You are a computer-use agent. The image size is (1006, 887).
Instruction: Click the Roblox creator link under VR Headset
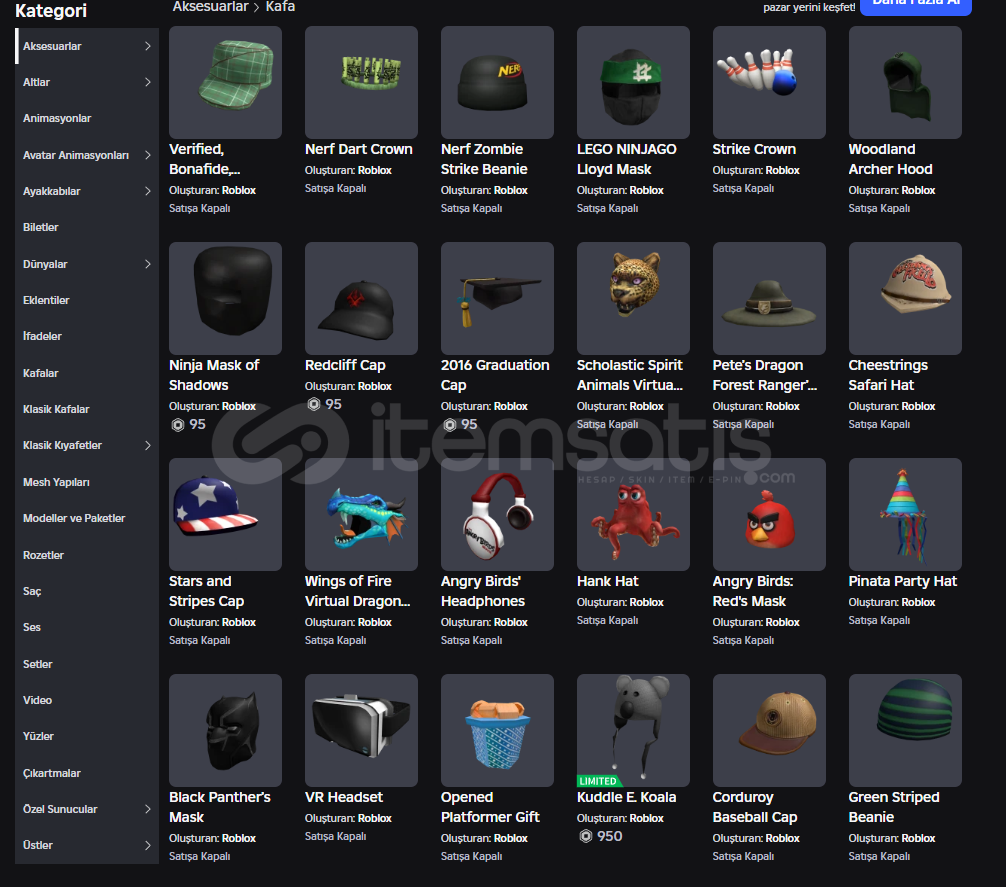click(374, 818)
